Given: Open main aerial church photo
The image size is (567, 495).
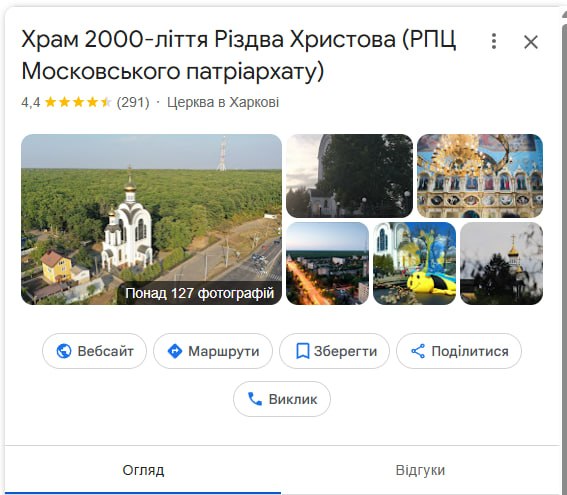Looking at the screenshot, I should click(x=152, y=219).
